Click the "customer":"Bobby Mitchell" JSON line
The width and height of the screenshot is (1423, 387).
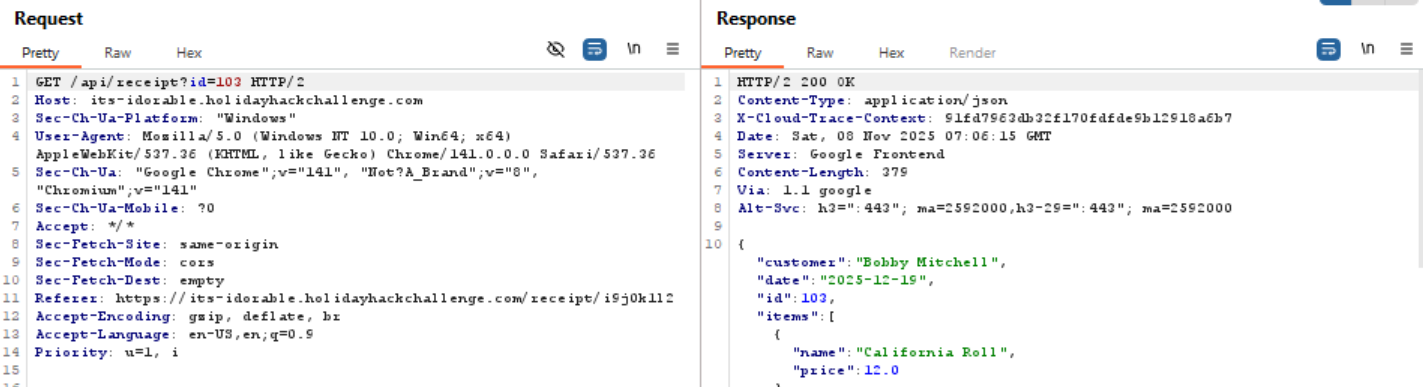pyautogui.click(x=881, y=262)
